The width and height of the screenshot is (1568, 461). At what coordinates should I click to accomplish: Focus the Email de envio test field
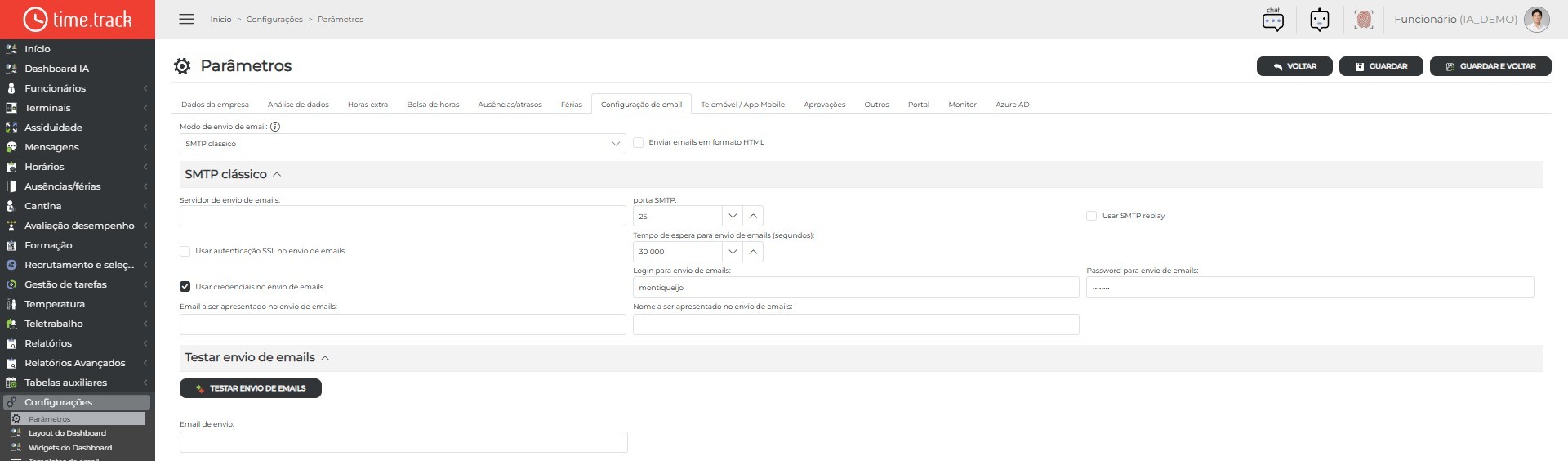[x=403, y=442]
